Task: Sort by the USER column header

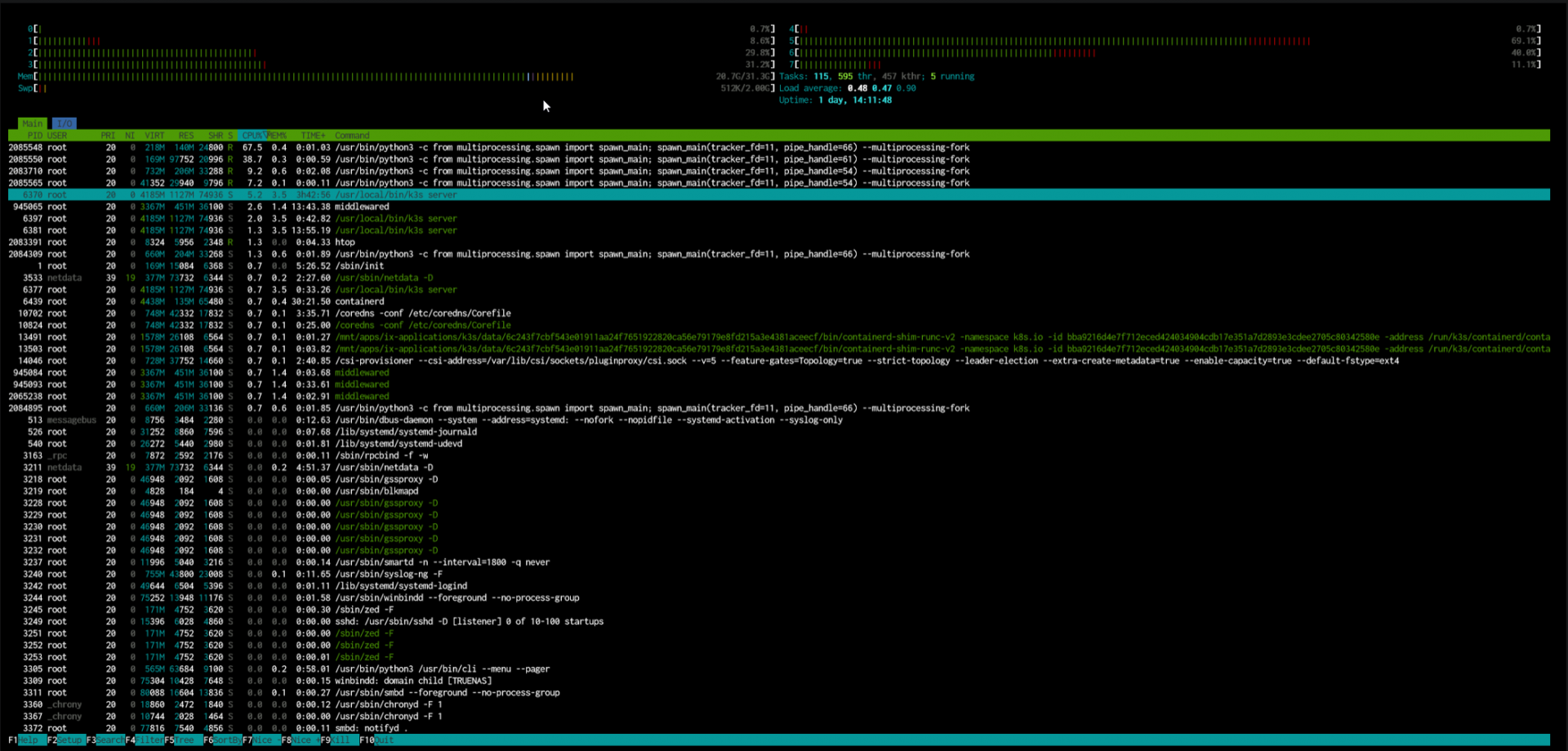Action: (x=57, y=136)
